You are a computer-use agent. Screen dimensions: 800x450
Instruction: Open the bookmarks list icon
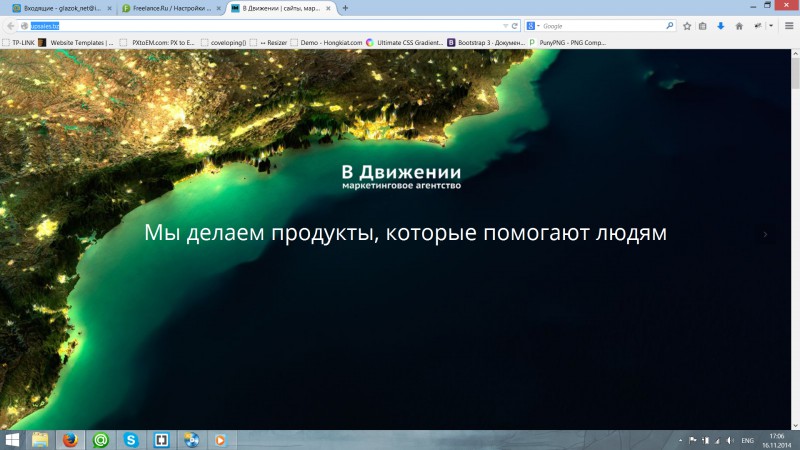tap(703, 26)
